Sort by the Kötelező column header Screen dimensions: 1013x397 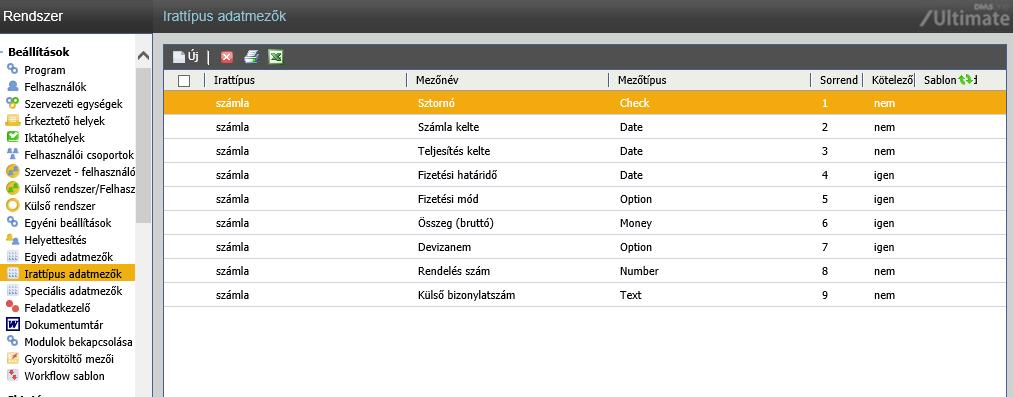click(892, 80)
